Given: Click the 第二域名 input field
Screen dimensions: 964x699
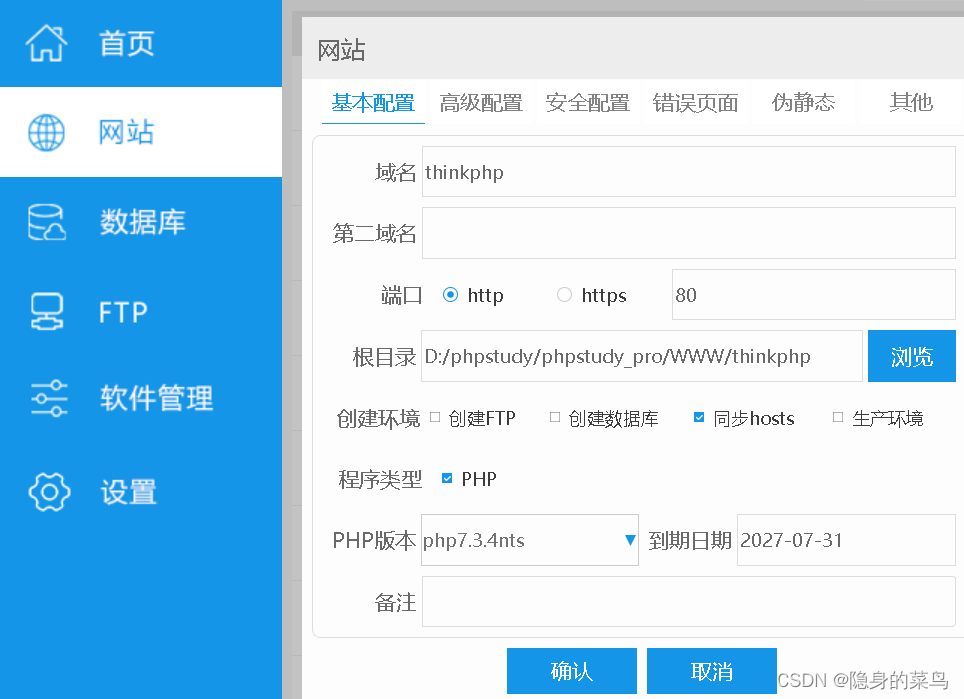Looking at the screenshot, I should tap(689, 233).
